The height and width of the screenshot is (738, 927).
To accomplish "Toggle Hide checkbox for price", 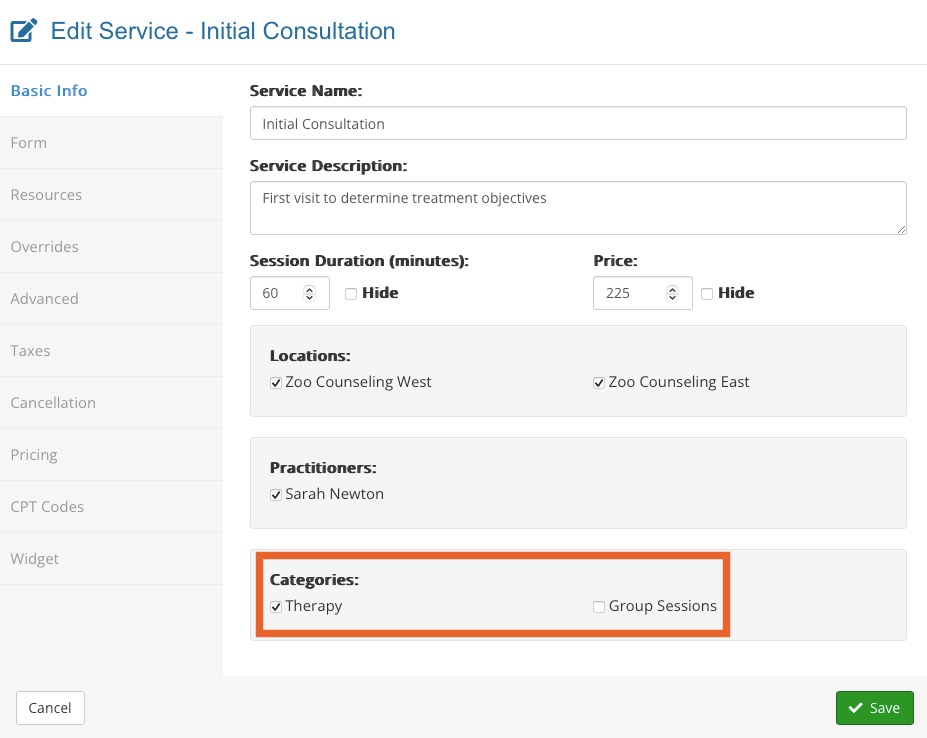I will 707,294.
